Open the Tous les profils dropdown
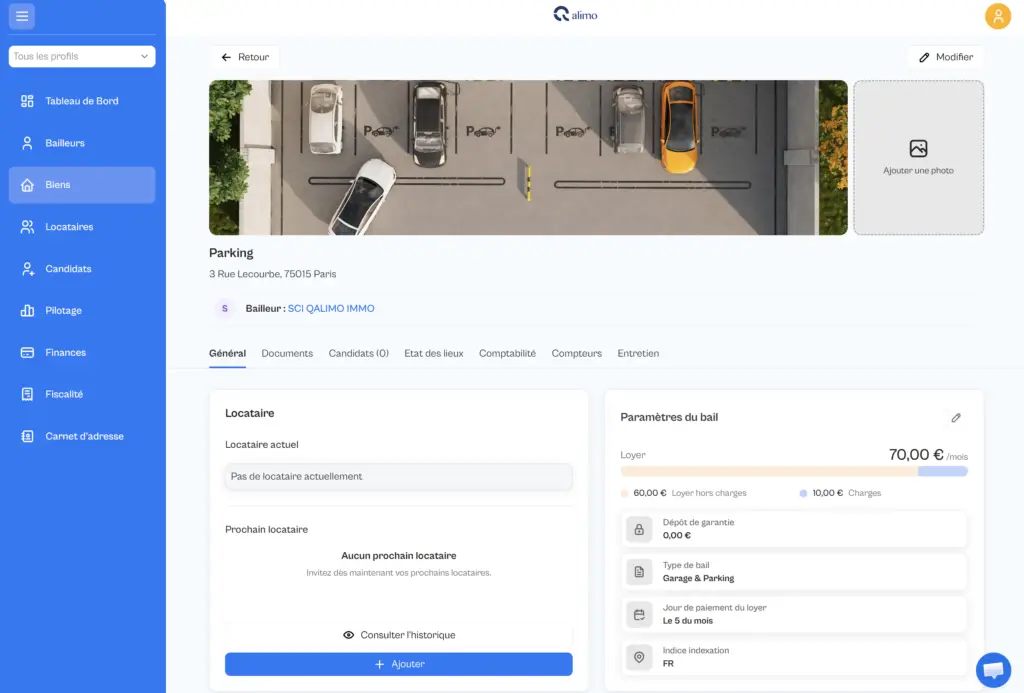Viewport: 1024px width, 693px height. click(x=82, y=56)
